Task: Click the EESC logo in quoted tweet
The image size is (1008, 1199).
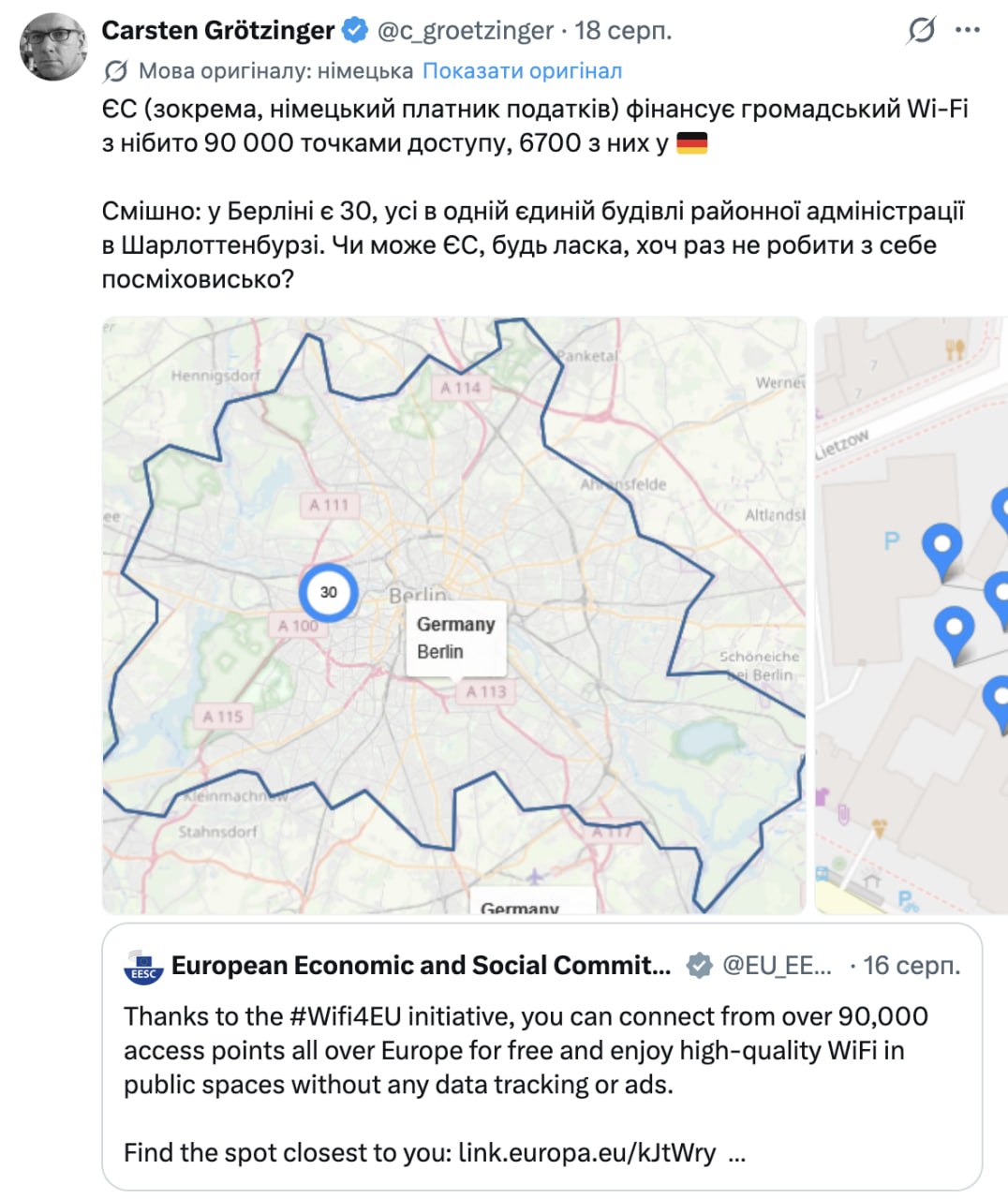Action: [x=143, y=967]
